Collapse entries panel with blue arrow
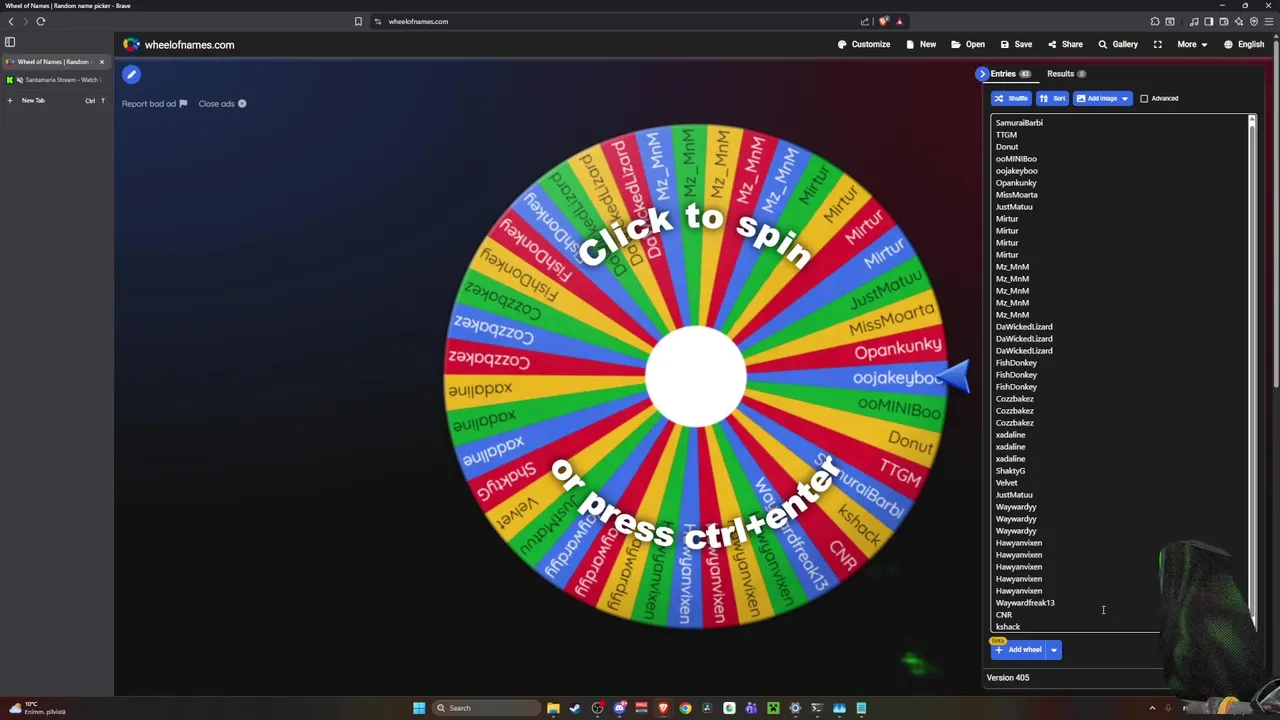 point(982,74)
